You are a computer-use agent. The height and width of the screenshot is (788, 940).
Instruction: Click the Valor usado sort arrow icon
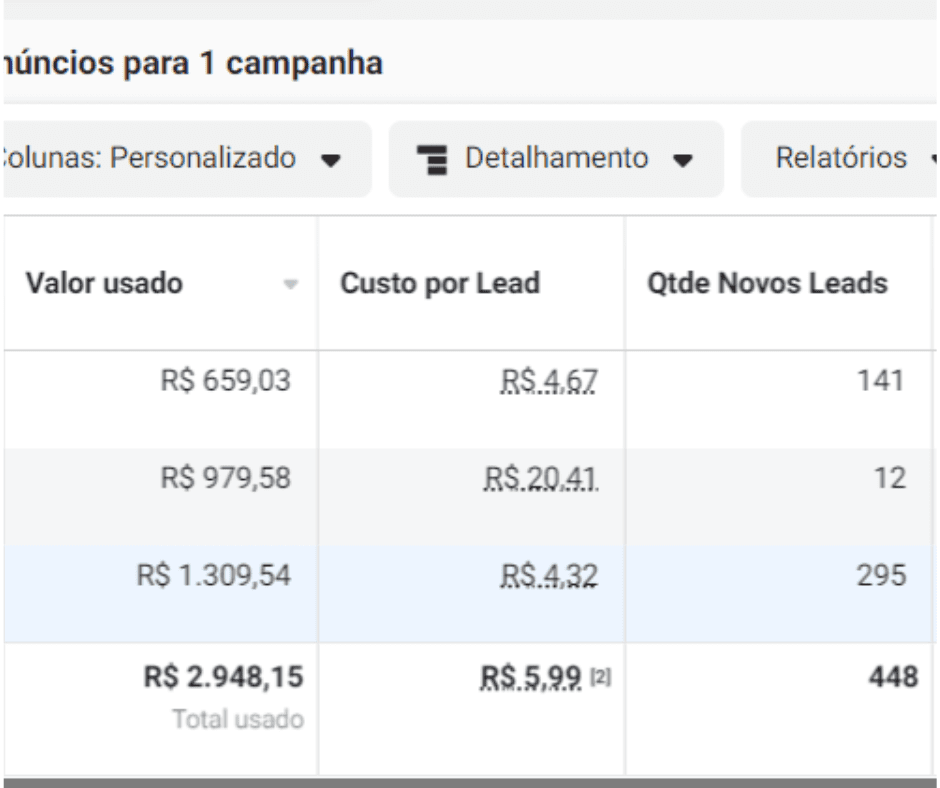pos(291,284)
